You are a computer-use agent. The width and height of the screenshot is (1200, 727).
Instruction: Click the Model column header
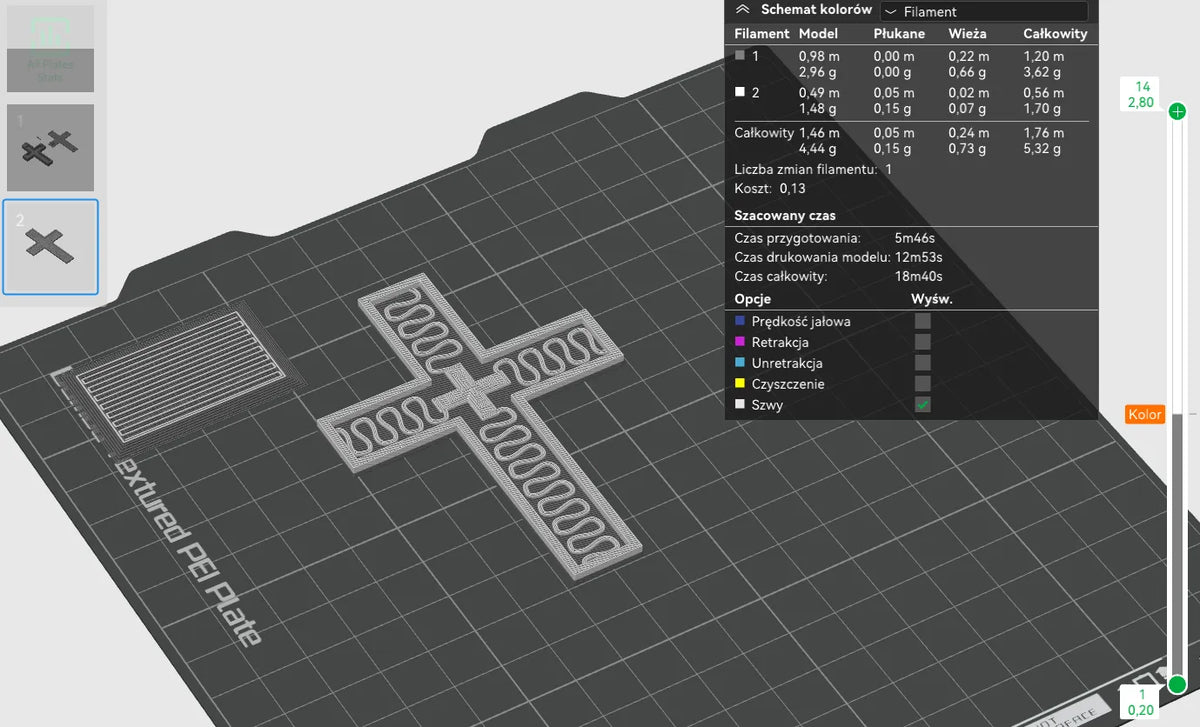pyautogui.click(x=818, y=33)
